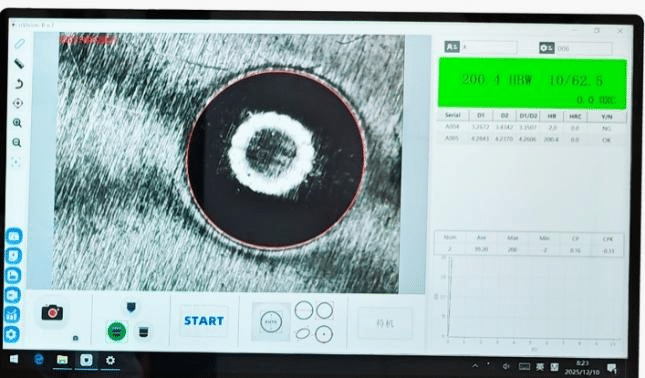Click the green hardness result display '200.4 HBW'
The height and width of the screenshot is (378, 645).
click(x=533, y=83)
